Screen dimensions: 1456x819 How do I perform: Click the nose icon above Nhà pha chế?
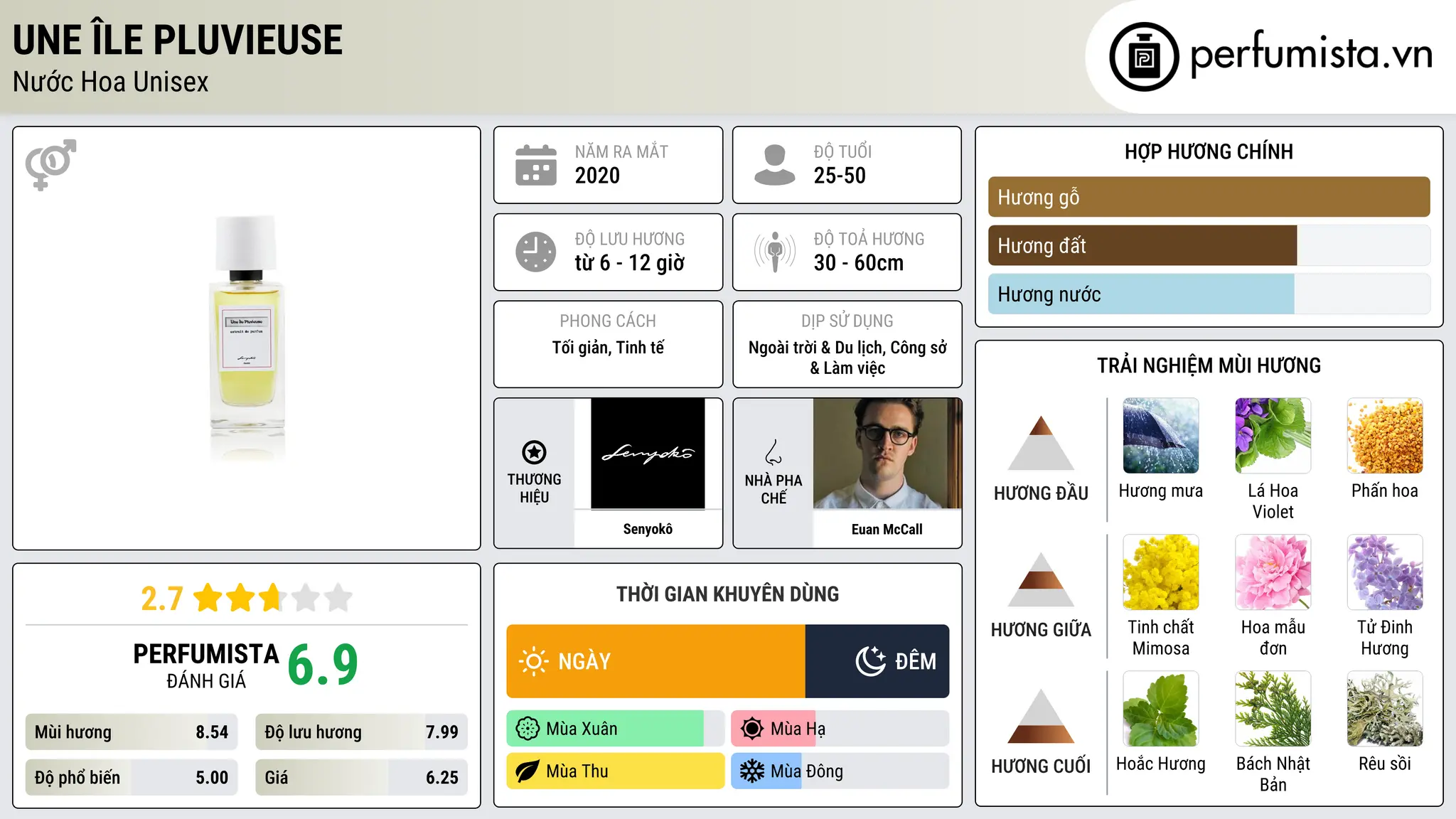click(x=773, y=452)
